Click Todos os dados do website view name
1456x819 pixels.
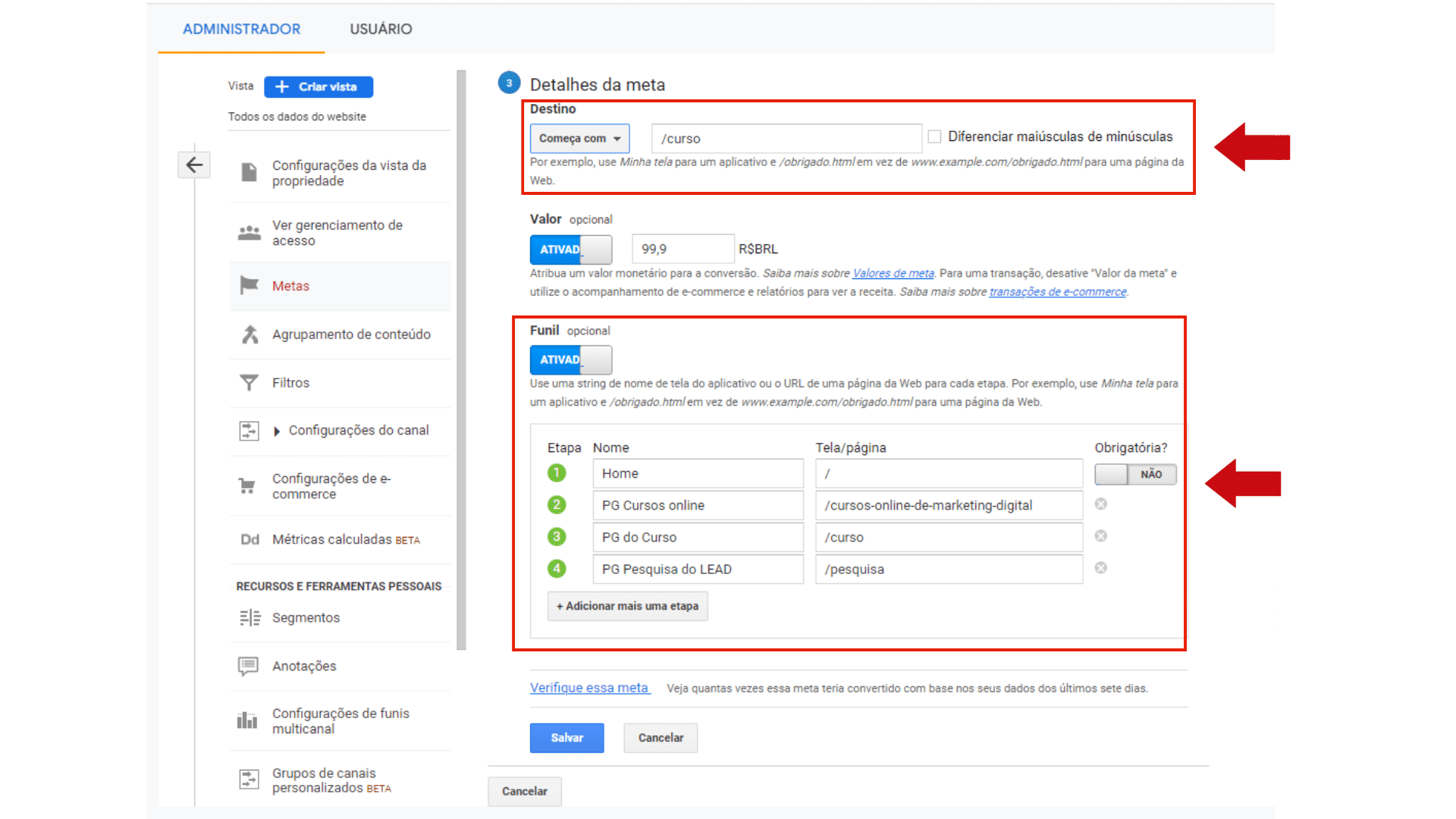297,117
